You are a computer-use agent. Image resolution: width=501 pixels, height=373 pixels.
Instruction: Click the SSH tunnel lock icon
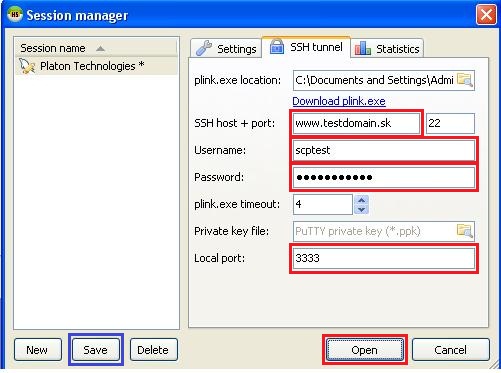pyautogui.click(x=277, y=46)
